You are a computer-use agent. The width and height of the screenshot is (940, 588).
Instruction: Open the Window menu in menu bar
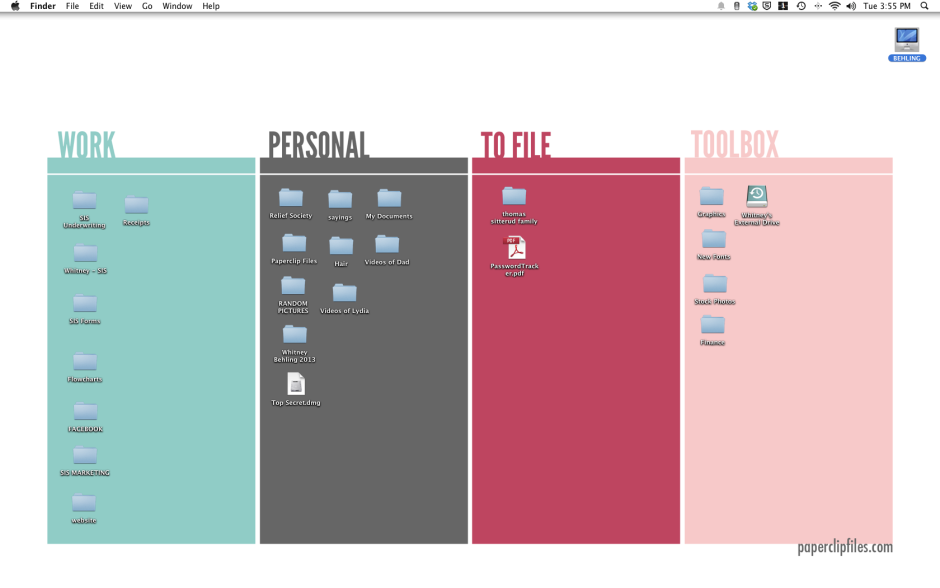coord(177,6)
